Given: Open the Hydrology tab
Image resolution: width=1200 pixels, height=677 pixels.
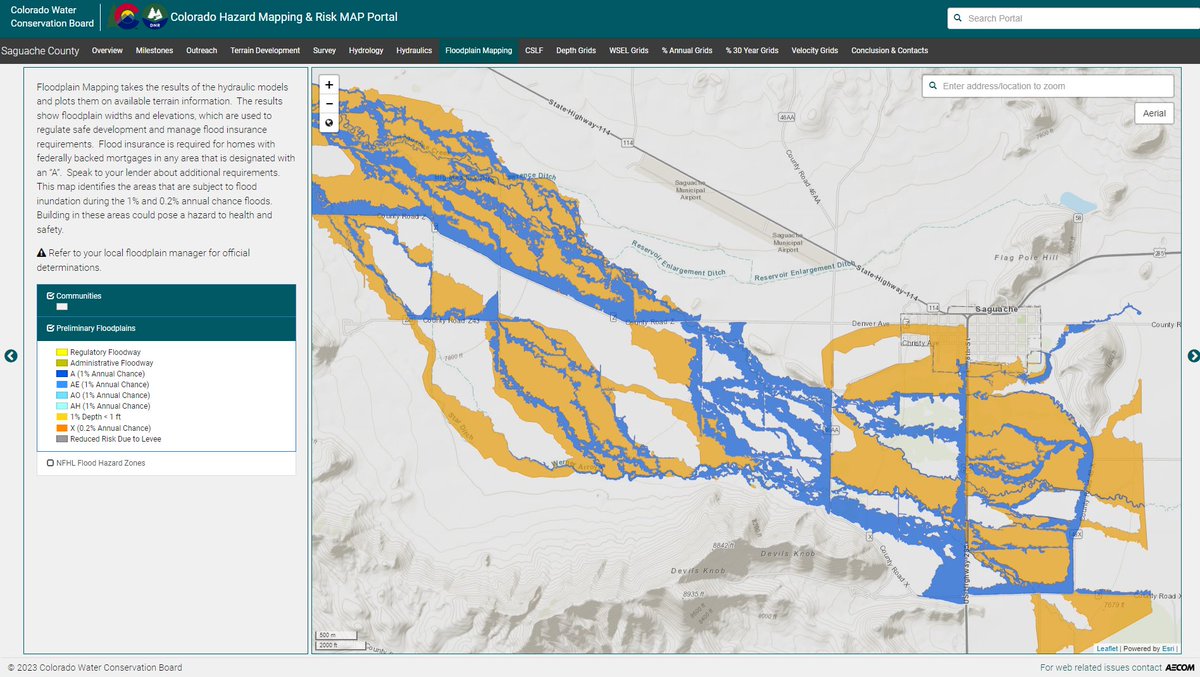Looking at the screenshot, I should coord(366,50).
